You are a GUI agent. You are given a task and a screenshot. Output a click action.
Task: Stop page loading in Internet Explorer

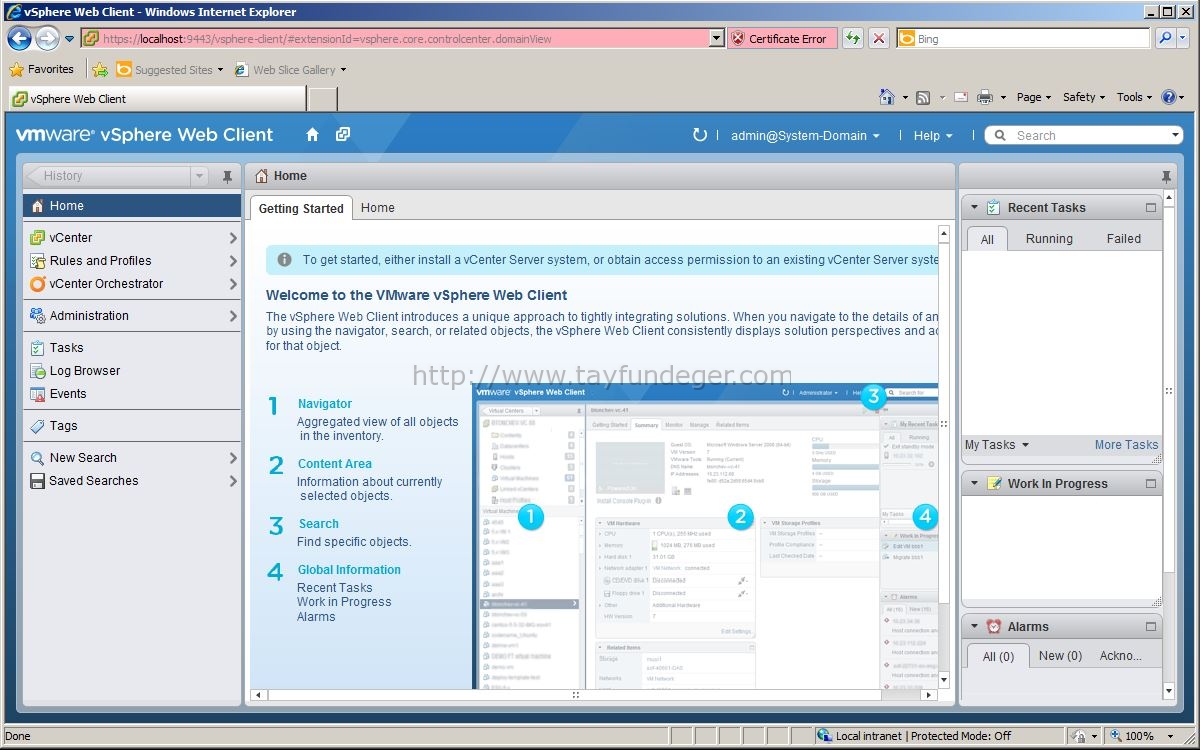(879, 38)
